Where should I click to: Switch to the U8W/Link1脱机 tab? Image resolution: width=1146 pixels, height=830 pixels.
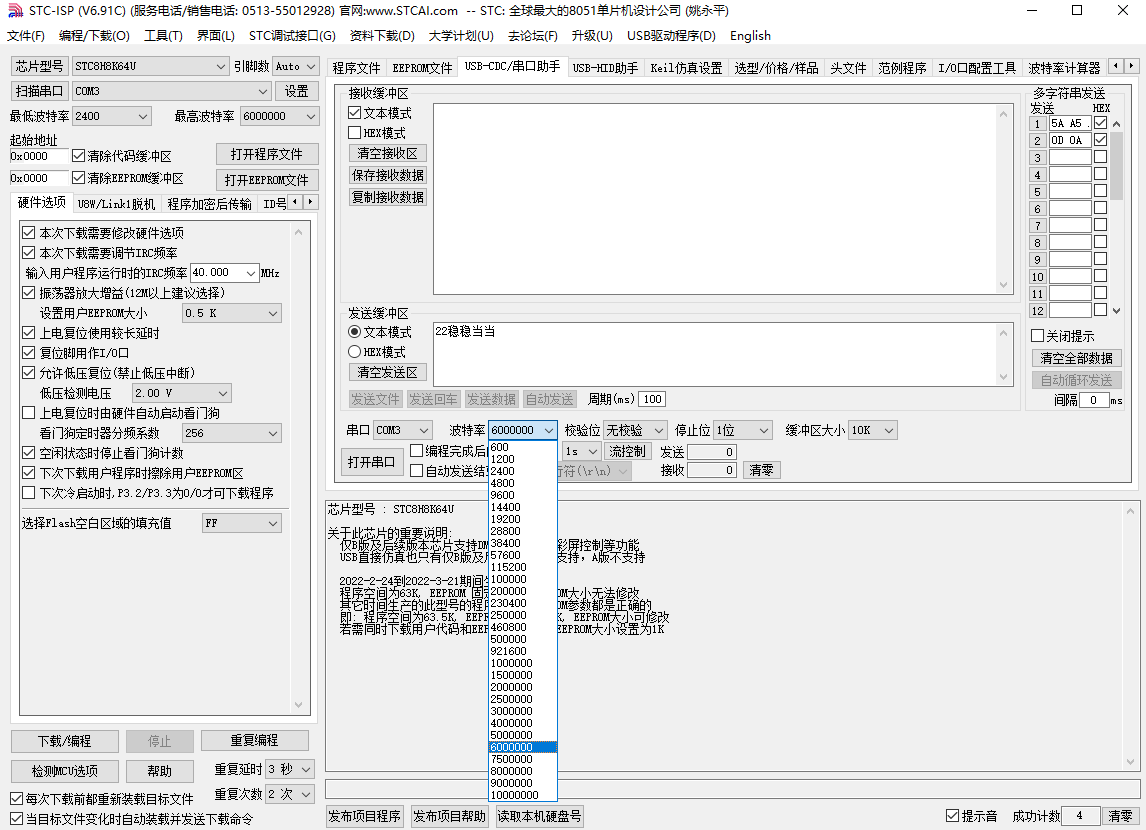[x=116, y=204]
